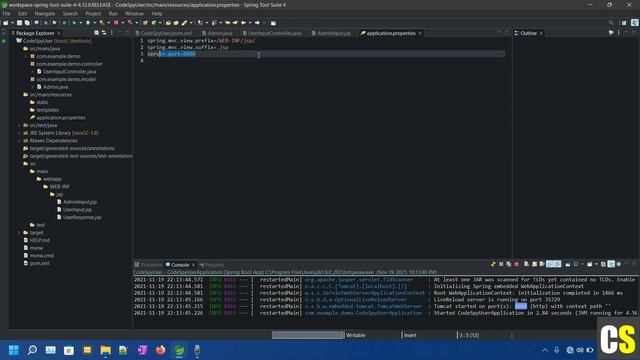
Task: Click Remove Launch icon in Console toolbar
Action: pos(501,264)
